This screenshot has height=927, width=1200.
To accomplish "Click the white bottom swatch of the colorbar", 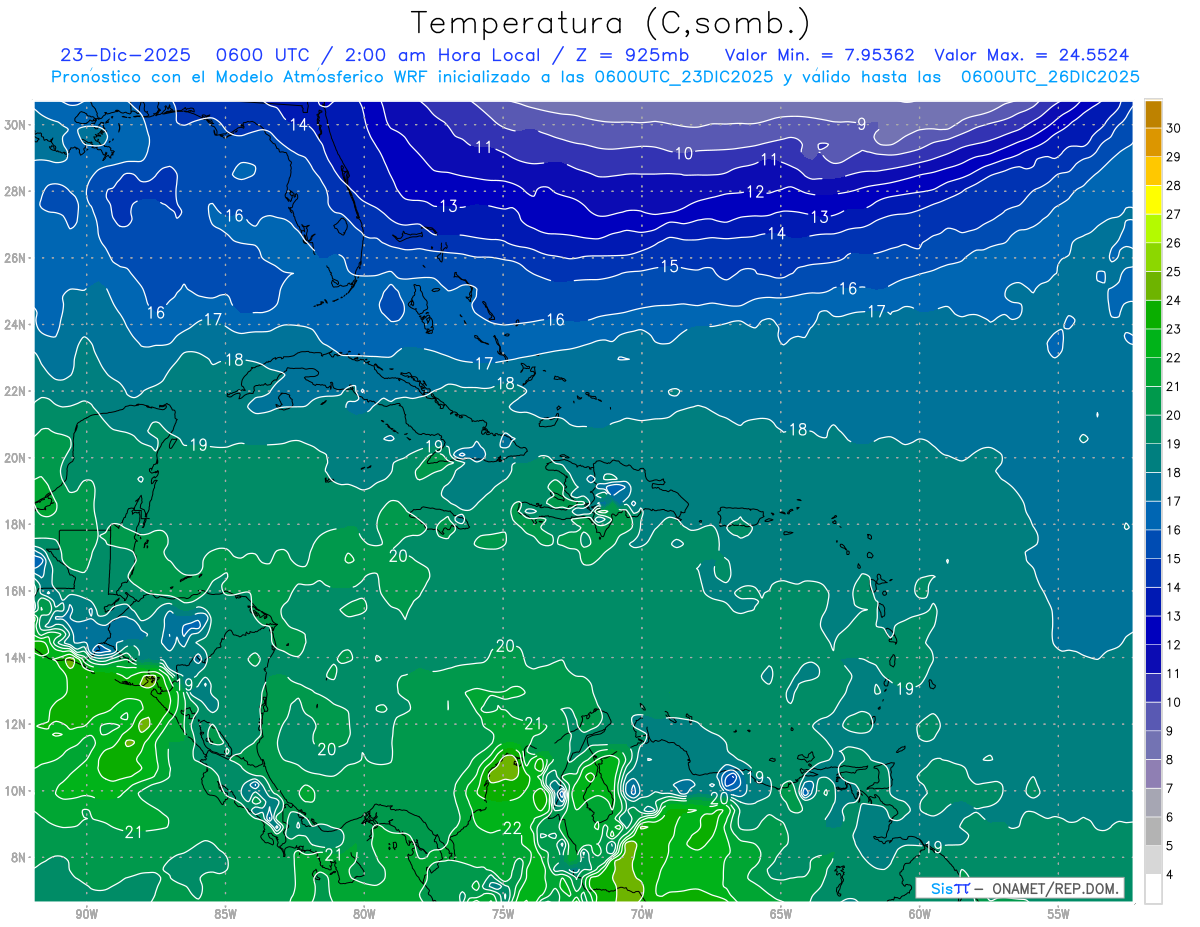I will pos(1153,889).
